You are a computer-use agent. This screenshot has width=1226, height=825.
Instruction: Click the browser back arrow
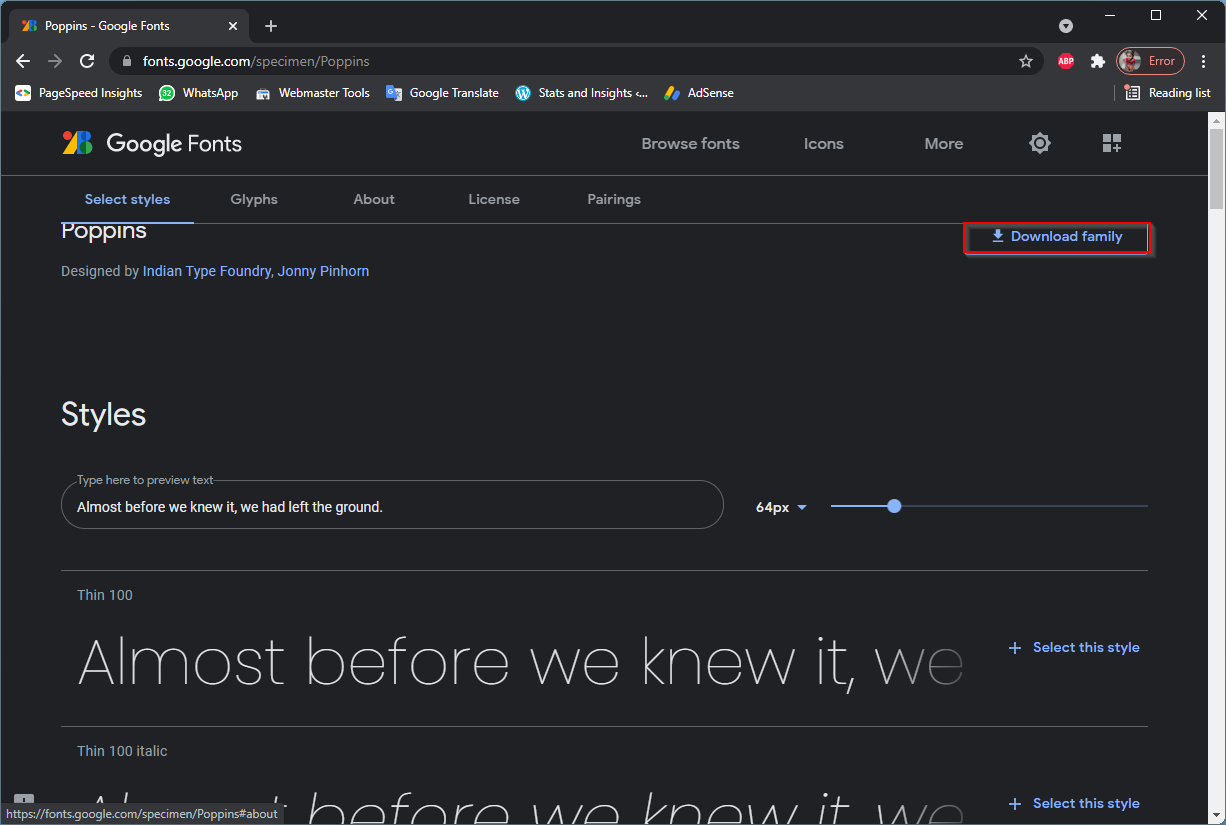point(23,61)
